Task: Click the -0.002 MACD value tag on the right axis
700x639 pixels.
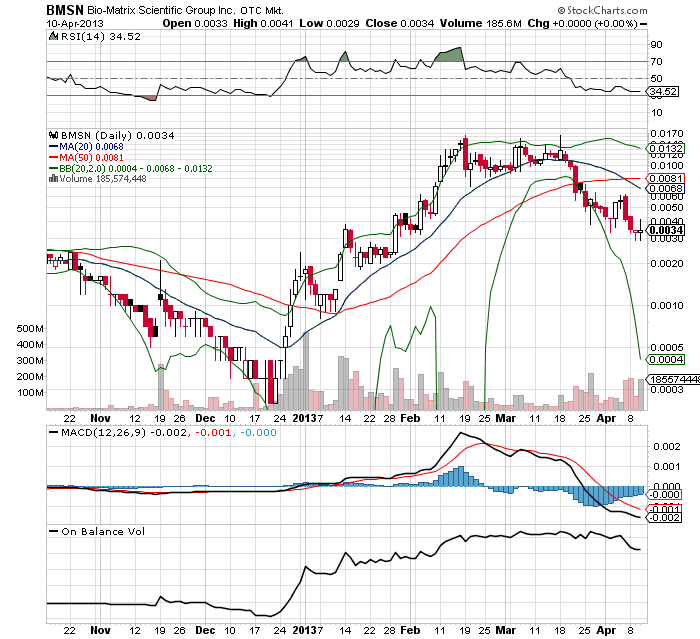Action: tap(664, 518)
